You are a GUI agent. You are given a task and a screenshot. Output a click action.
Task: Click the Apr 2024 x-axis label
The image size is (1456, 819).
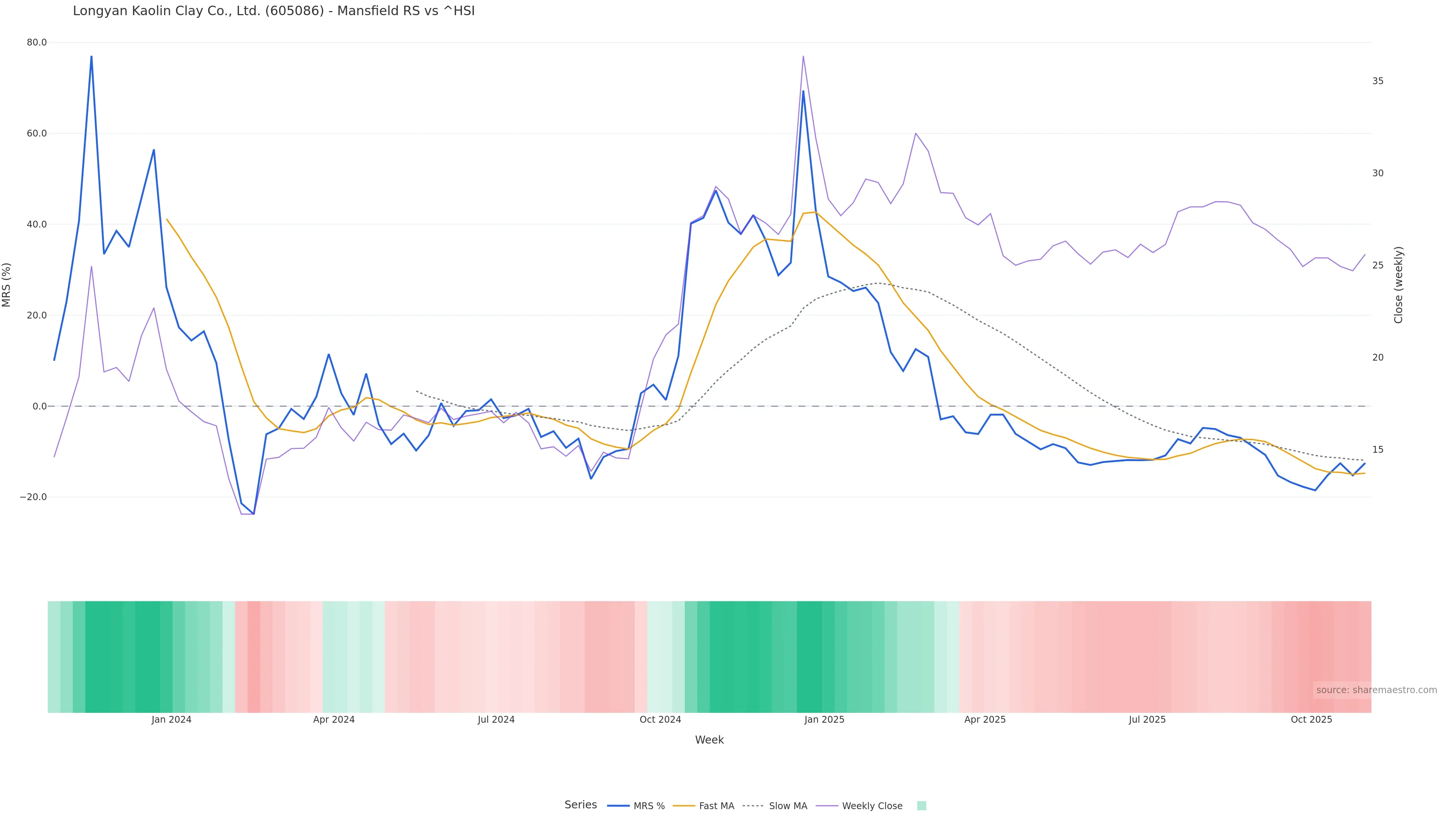334,720
